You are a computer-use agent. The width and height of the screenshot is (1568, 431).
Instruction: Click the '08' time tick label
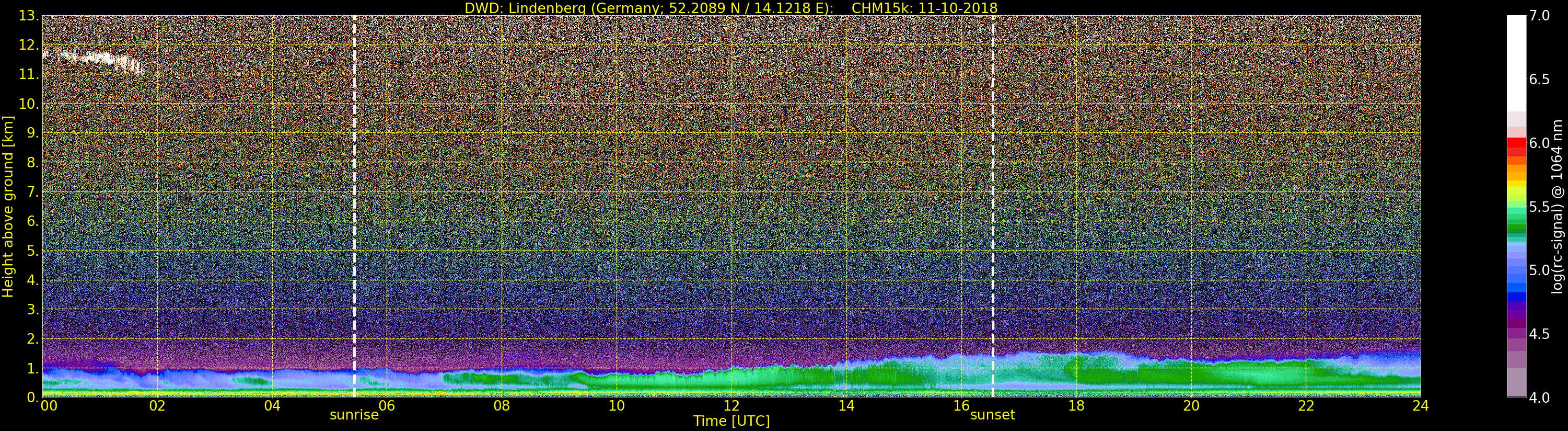tap(502, 405)
